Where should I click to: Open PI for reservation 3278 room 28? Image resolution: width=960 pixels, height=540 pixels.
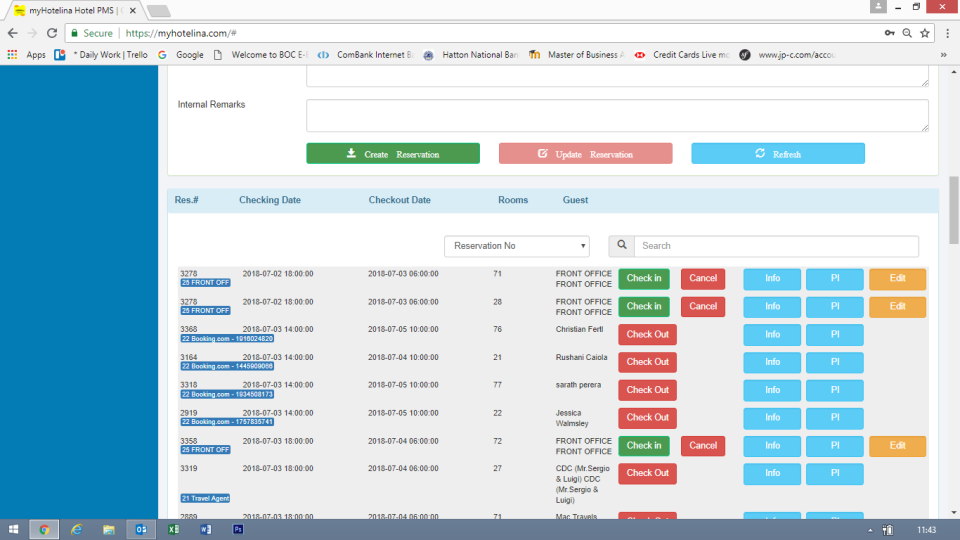tap(834, 307)
